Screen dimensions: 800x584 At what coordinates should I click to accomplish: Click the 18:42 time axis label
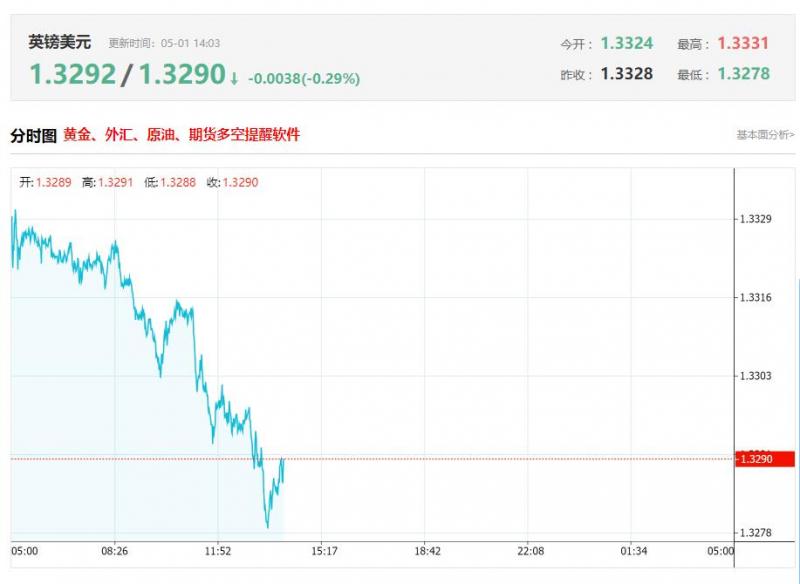click(x=427, y=551)
